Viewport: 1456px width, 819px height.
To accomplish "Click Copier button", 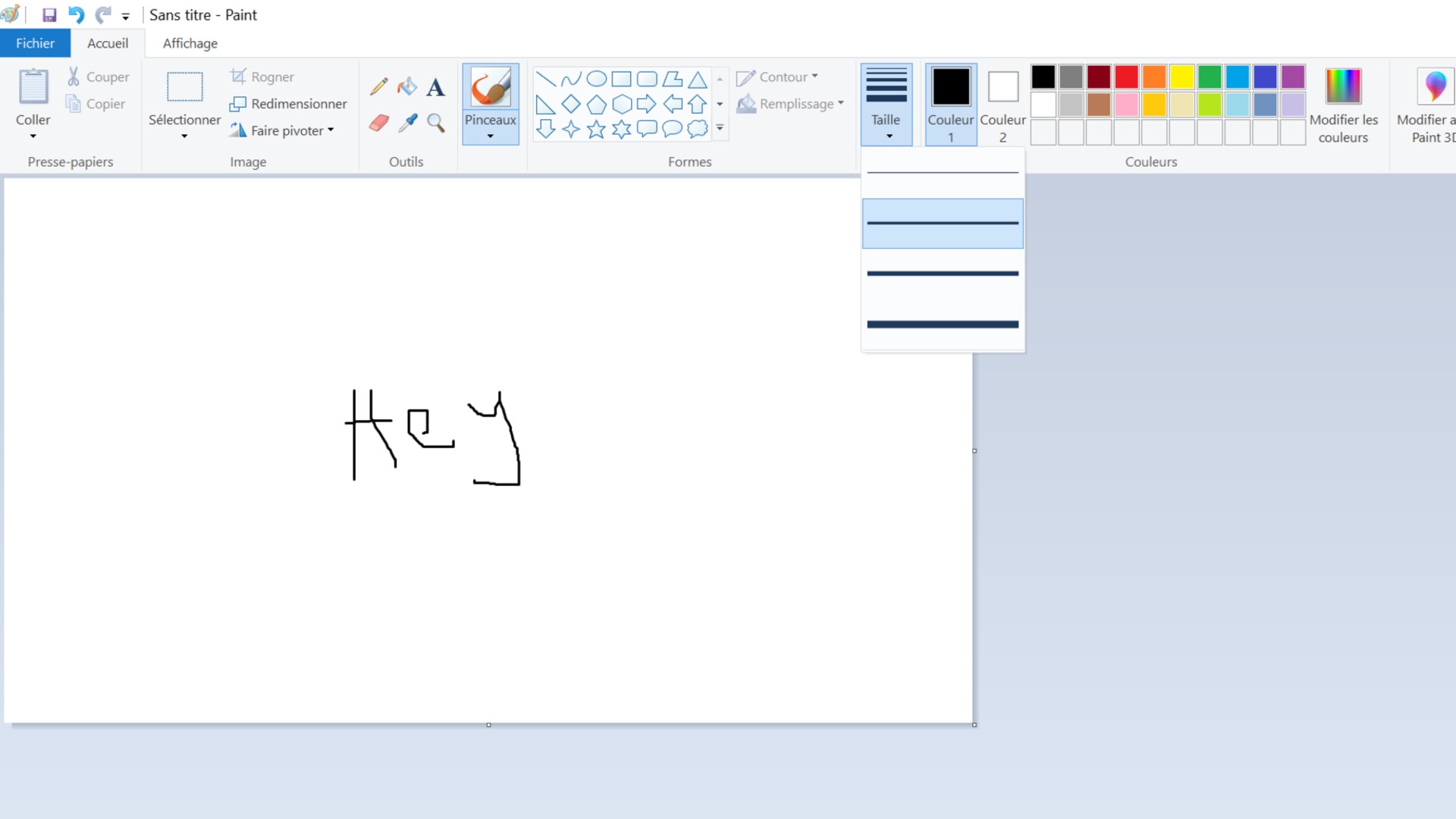I will point(96,104).
